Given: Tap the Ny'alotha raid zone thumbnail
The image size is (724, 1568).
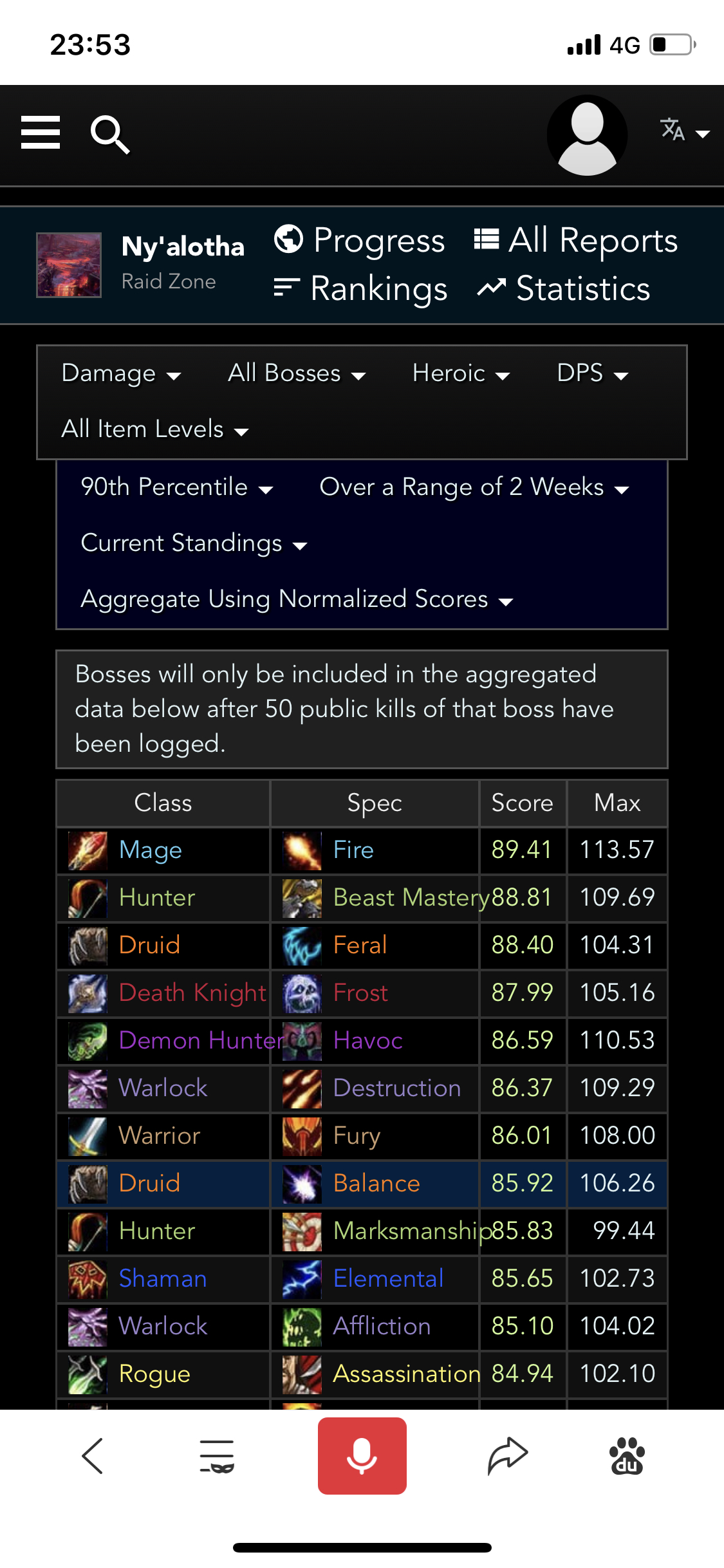Looking at the screenshot, I should click(69, 265).
